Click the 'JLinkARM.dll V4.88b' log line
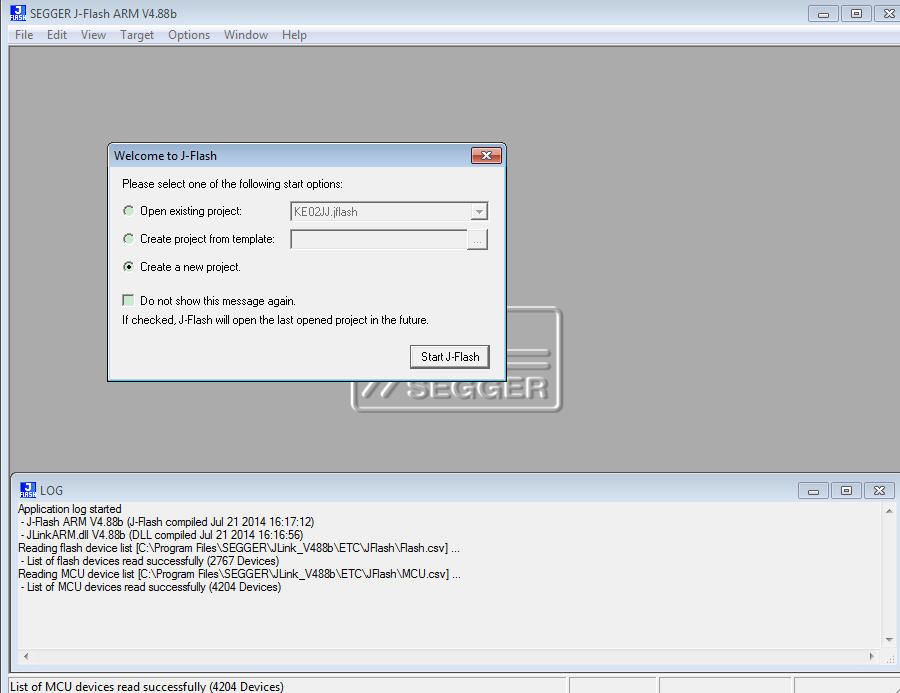 pyautogui.click(x=161, y=535)
